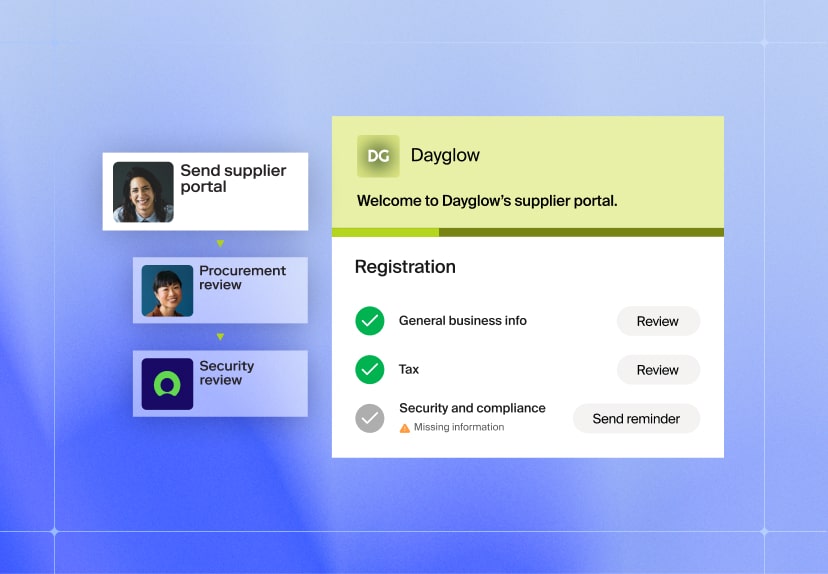Click the dark olive unfilled progress bar segment
This screenshot has height=574, width=828.
click(x=581, y=232)
